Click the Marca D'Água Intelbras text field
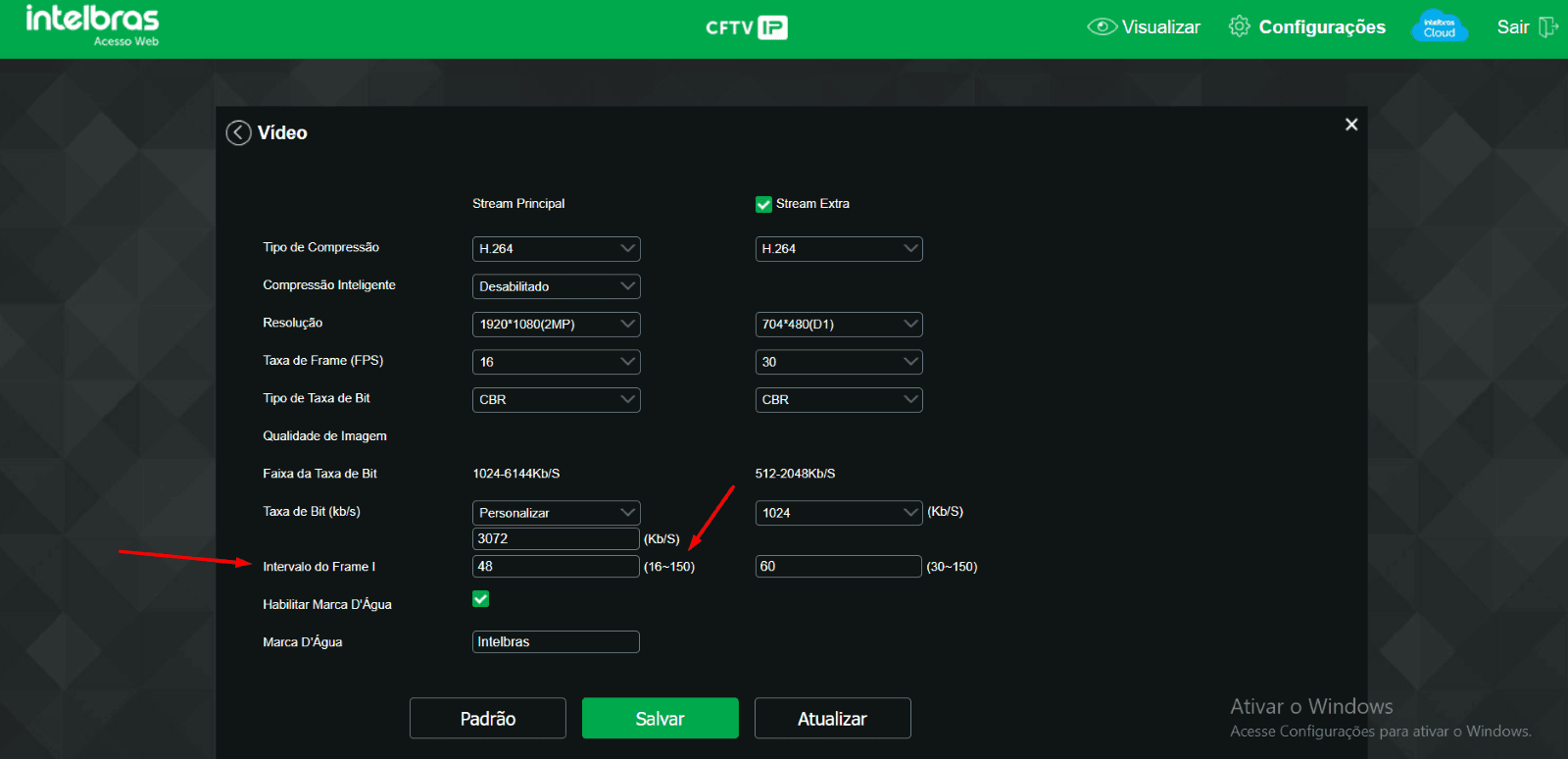 (x=556, y=641)
